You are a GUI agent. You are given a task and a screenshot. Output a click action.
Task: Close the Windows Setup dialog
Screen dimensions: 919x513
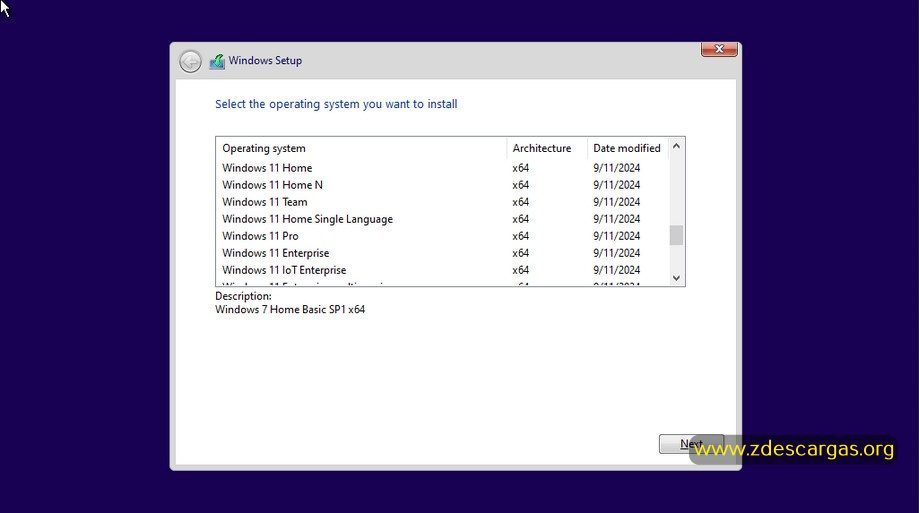coord(719,49)
